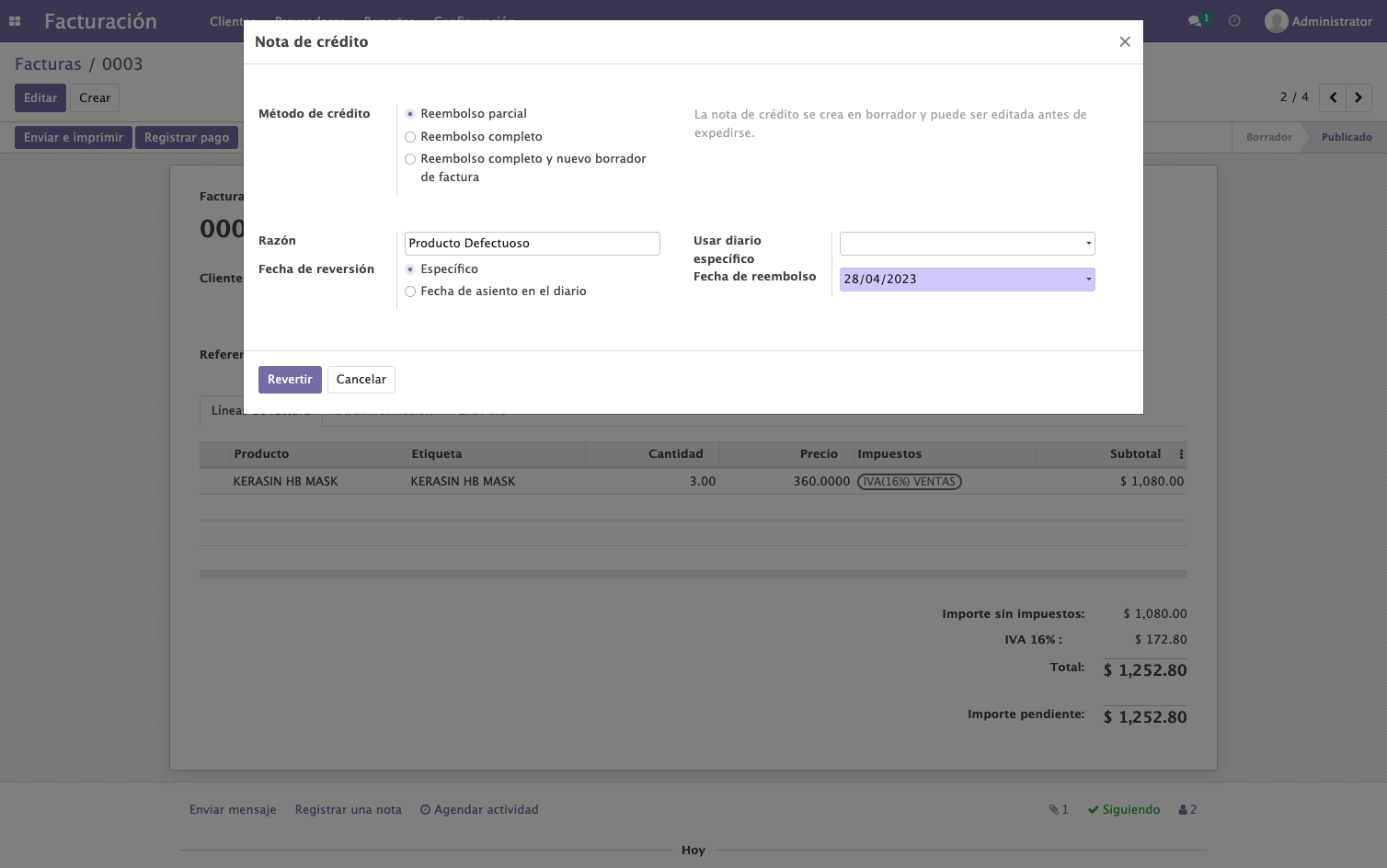Select the Reembolso parcial radio button
The width and height of the screenshot is (1387, 868).
click(x=410, y=114)
